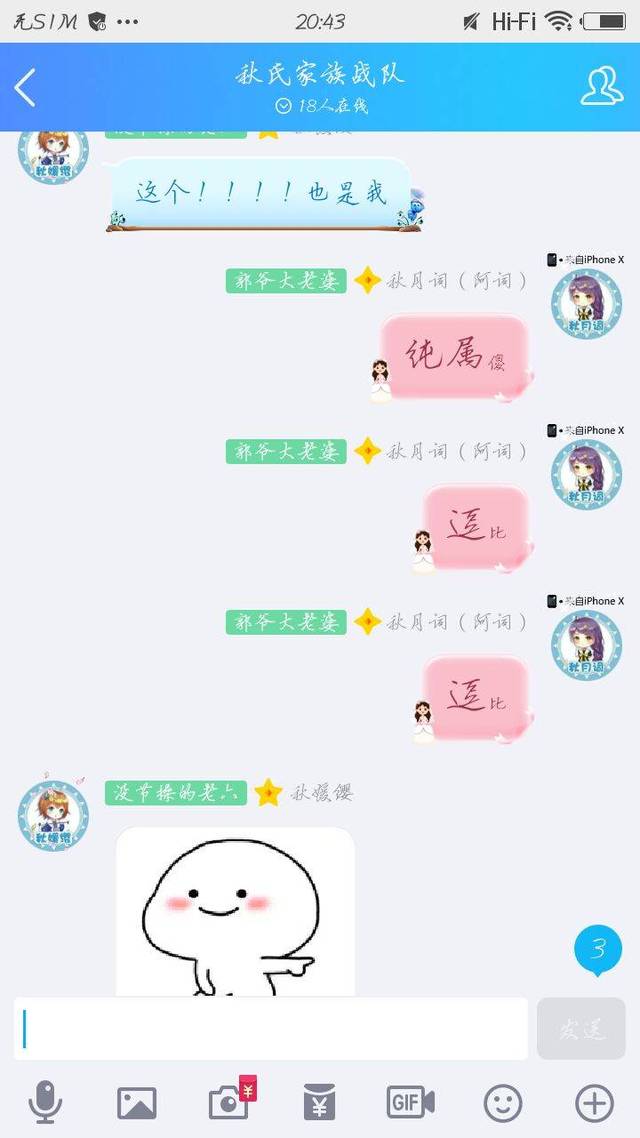Viewport: 640px width, 1138px height.
Task: Tap the red packet yen icon
Action: click(x=319, y=1102)
